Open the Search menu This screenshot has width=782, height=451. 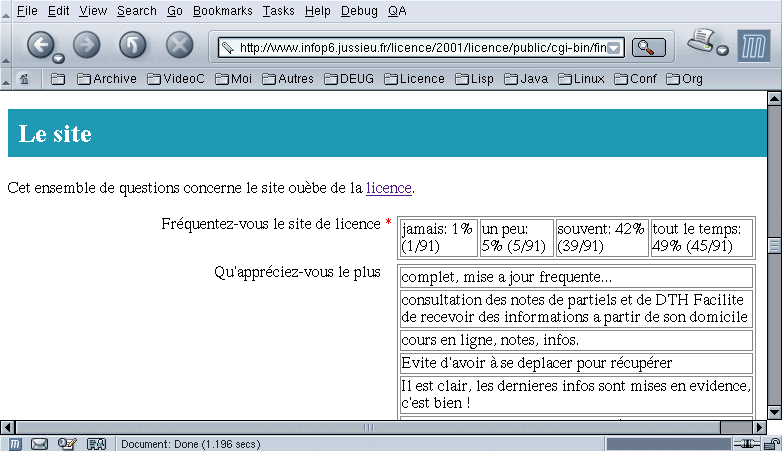(137, 10)
